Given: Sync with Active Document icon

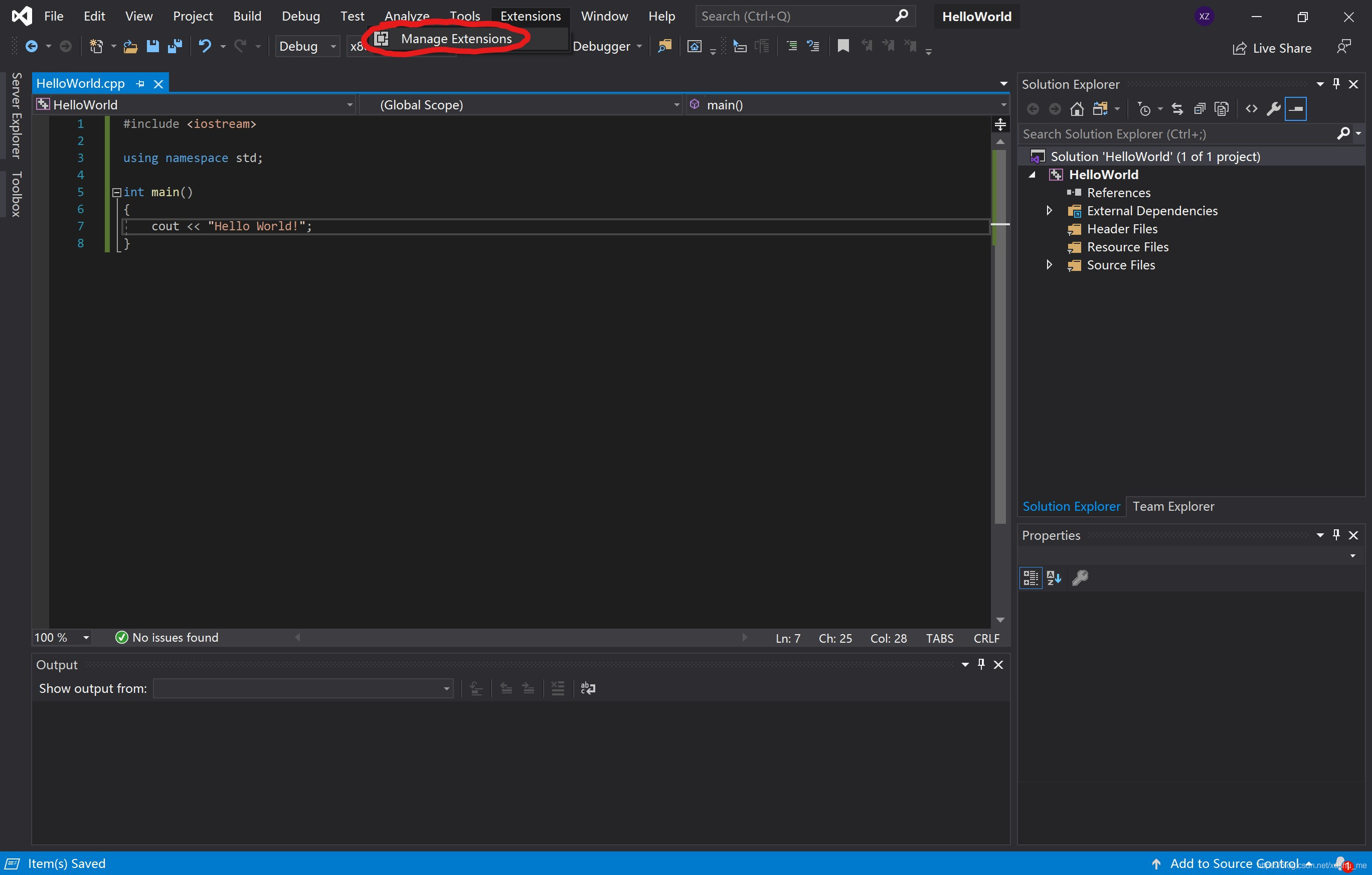Looking at the screenshot, I should [1177, 108].
